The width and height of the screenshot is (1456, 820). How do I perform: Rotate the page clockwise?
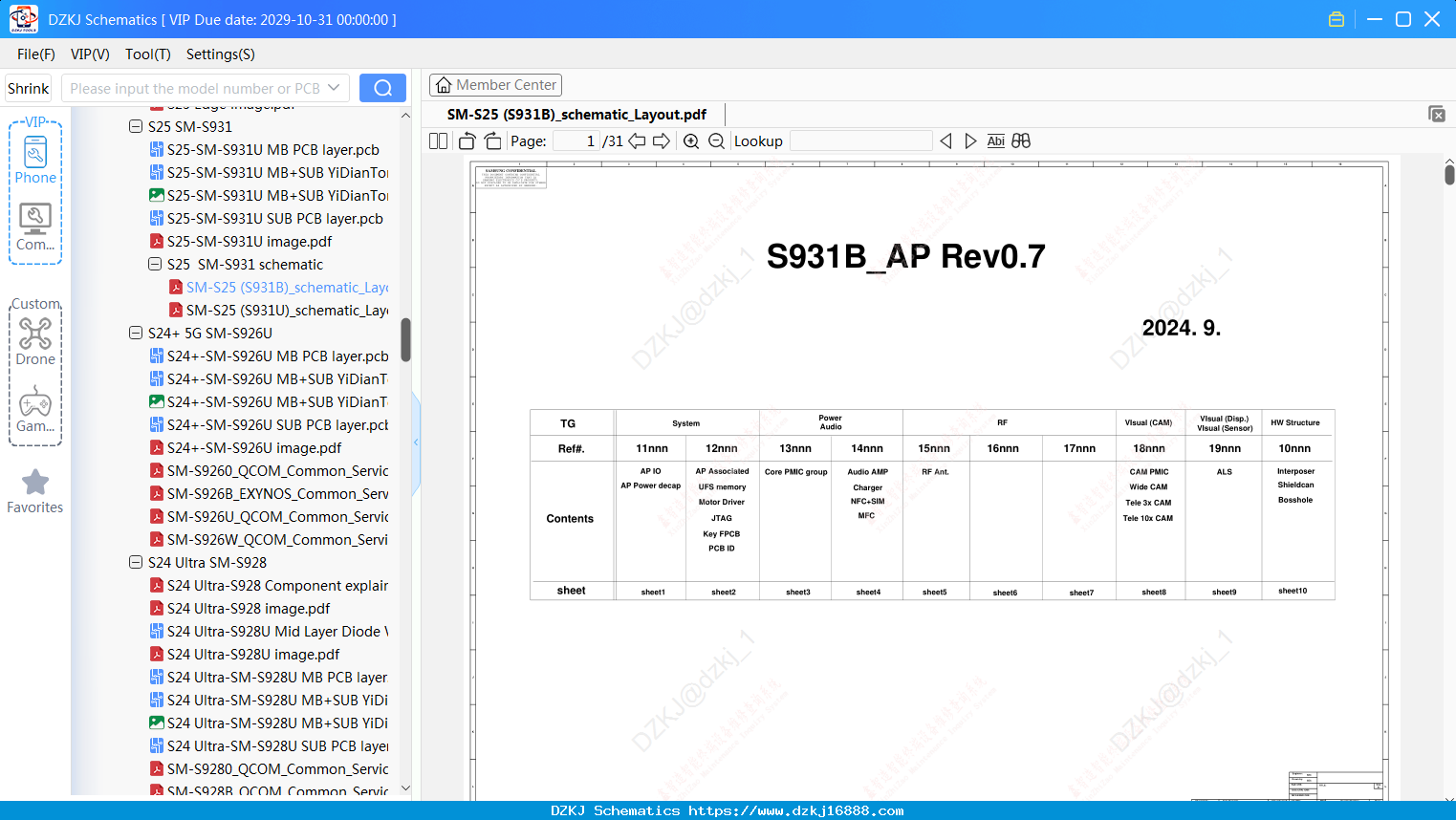pyautogui.click(x=493, y=141)
